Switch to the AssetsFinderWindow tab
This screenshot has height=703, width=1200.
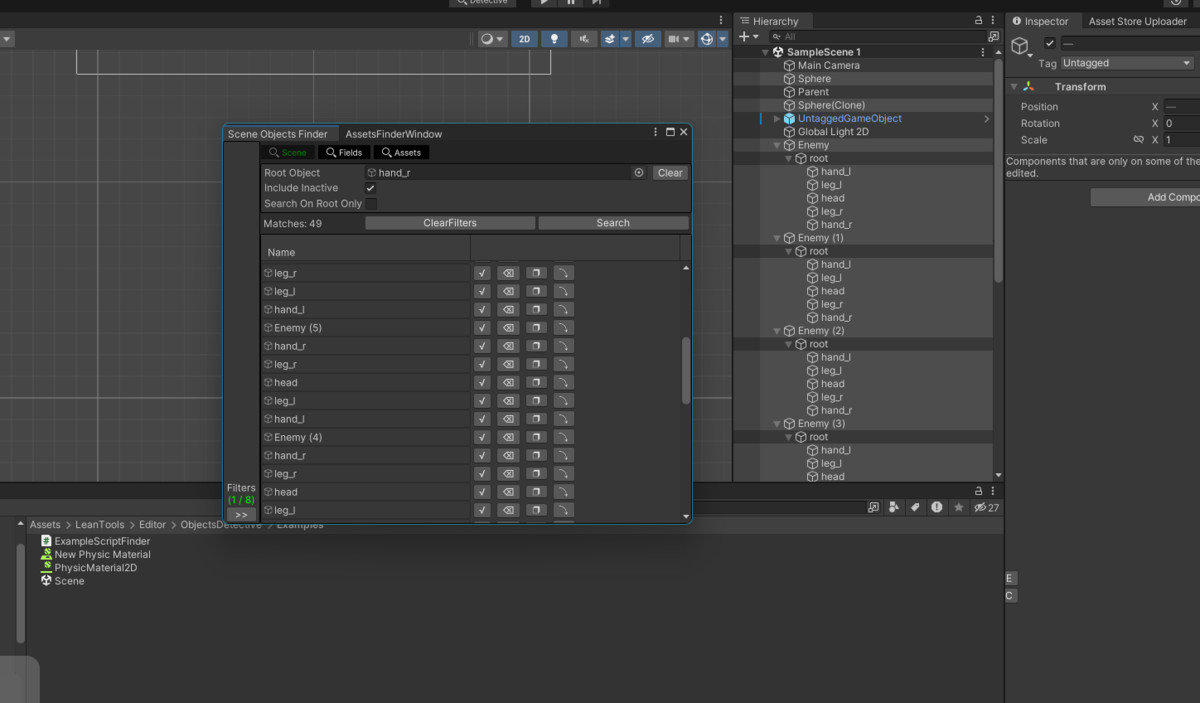[x=393, y=134]
